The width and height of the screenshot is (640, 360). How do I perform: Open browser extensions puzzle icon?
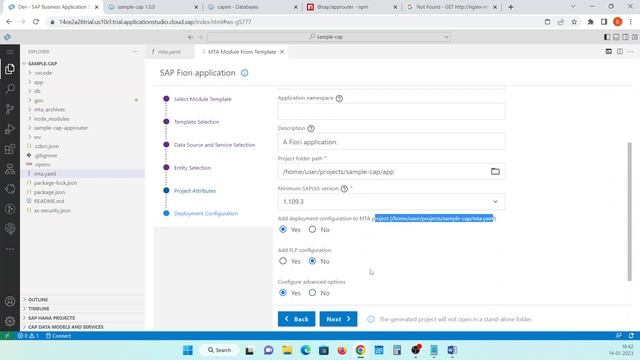[590, 22]
